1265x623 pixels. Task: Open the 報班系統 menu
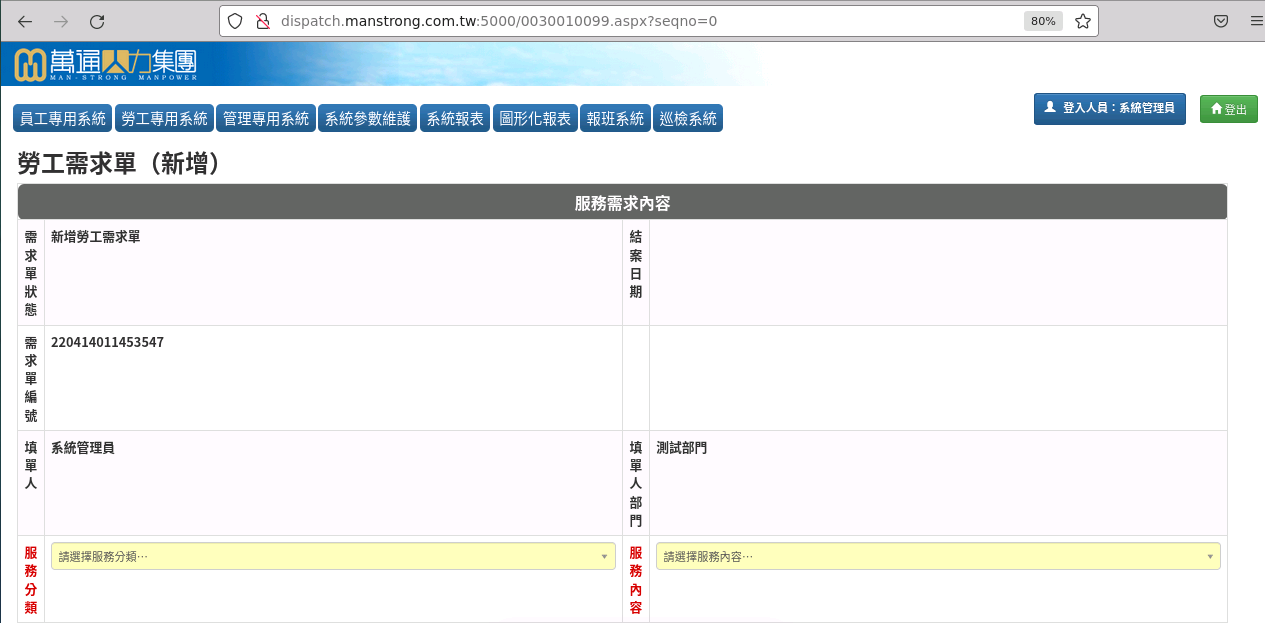pyautogui.click(x=615, y=118)
